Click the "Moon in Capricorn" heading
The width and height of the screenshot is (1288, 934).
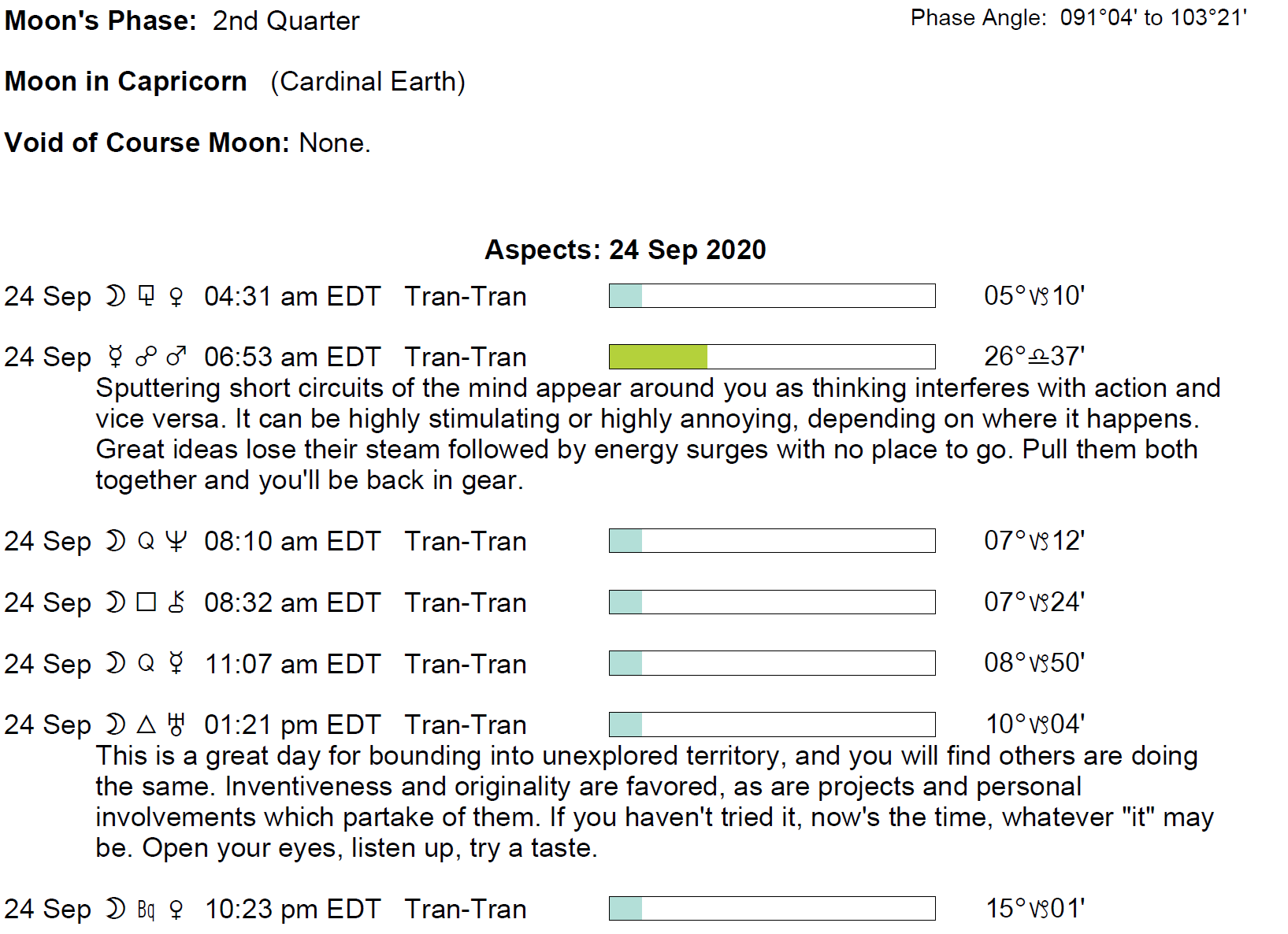[x=126, y=82]
